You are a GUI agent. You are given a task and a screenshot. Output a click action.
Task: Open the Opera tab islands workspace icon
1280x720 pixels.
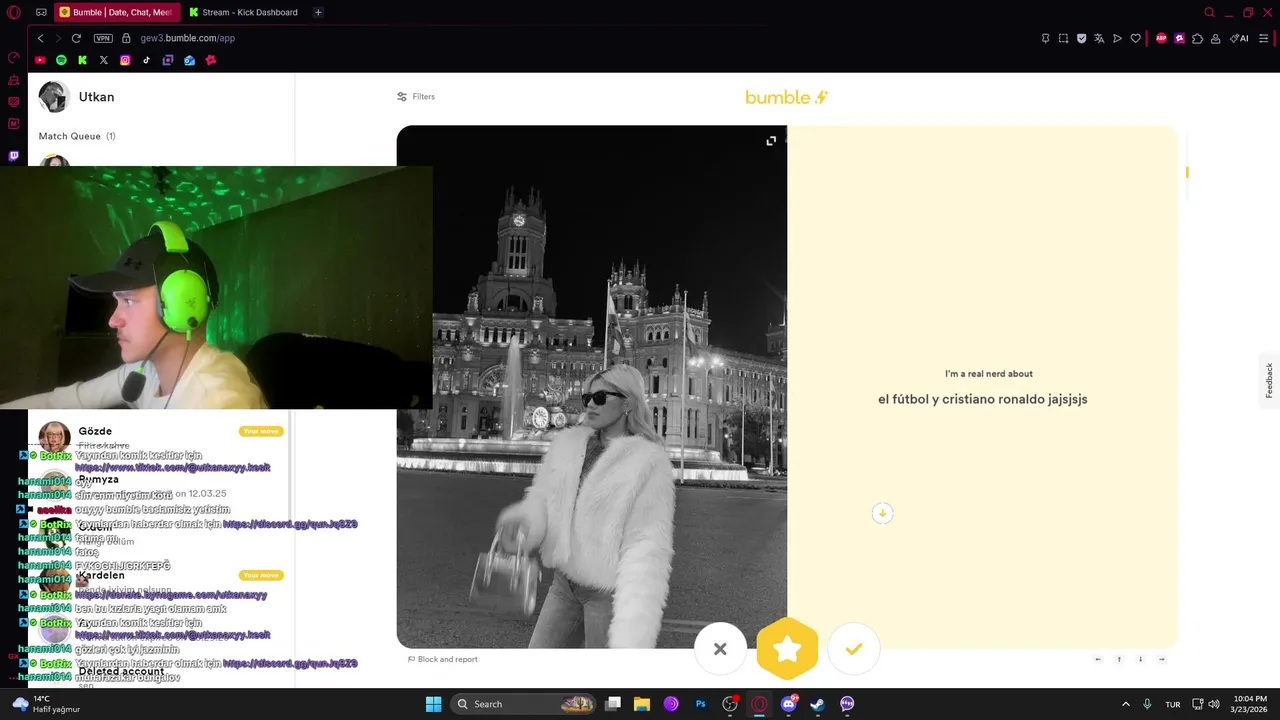click(x=41, y=12)
